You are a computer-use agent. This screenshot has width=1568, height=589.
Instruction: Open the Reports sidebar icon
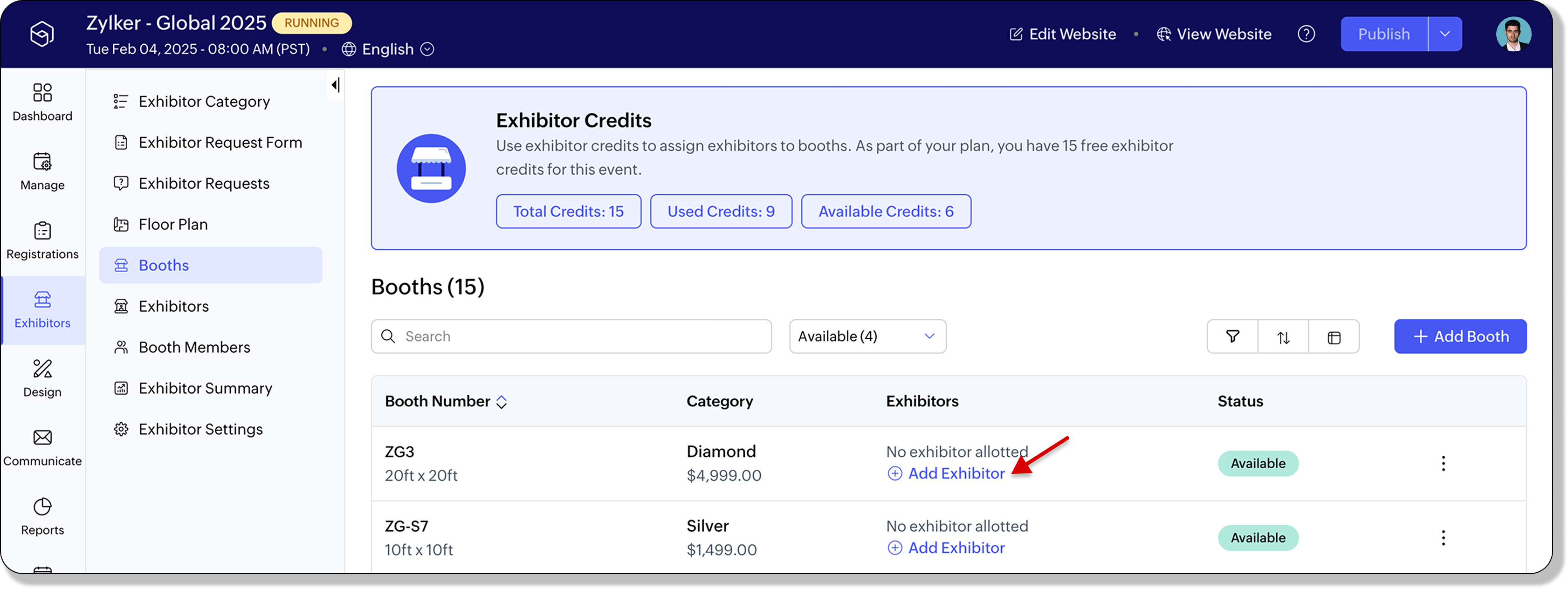point(42,516)
